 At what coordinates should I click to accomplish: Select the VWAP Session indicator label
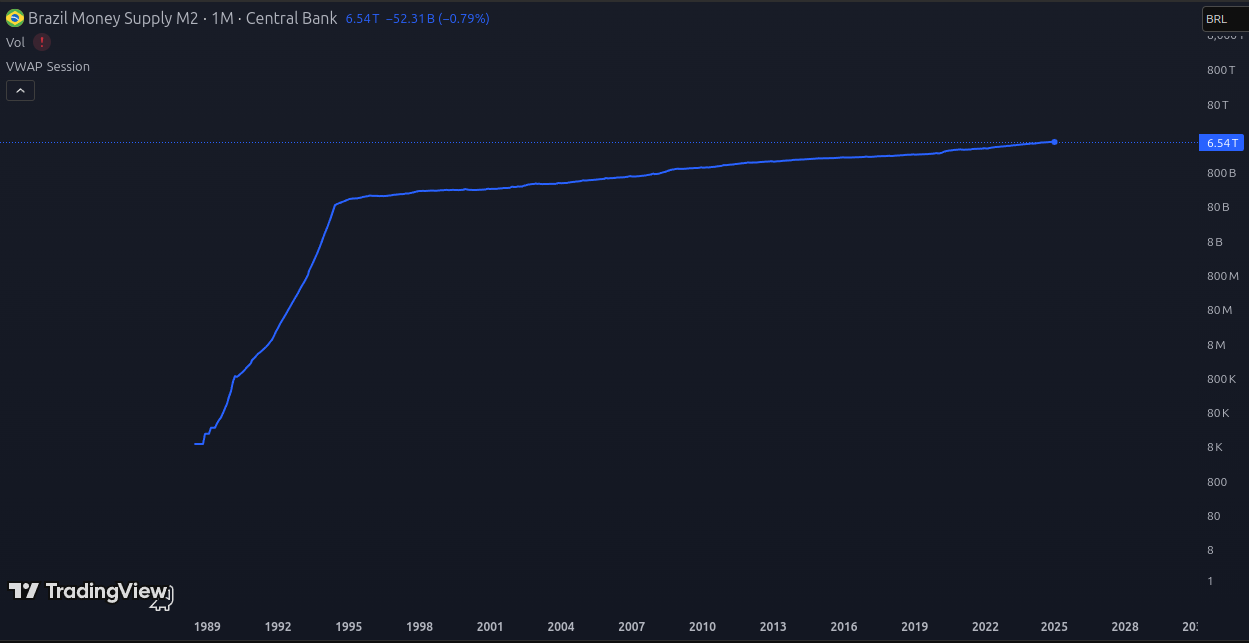point(48,66)
